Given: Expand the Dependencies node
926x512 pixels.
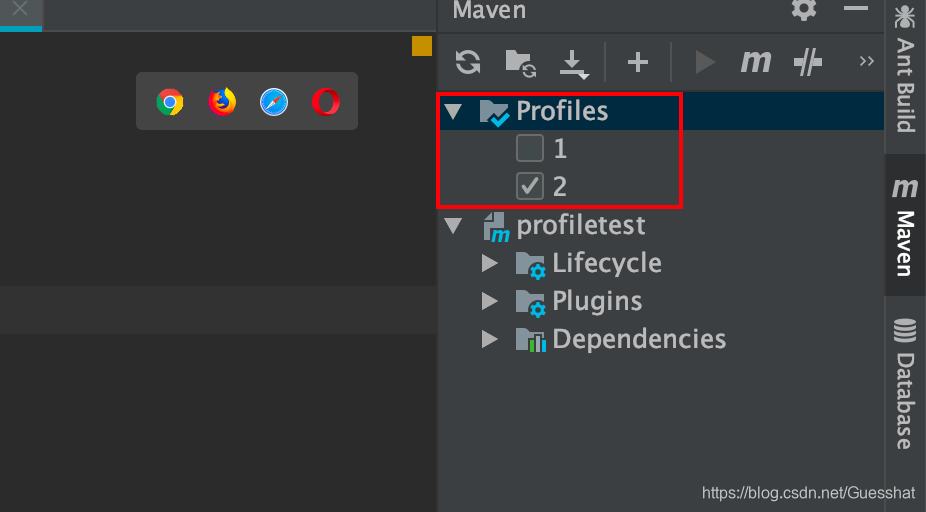Looking at the screenshot, I should pos(490,339).
